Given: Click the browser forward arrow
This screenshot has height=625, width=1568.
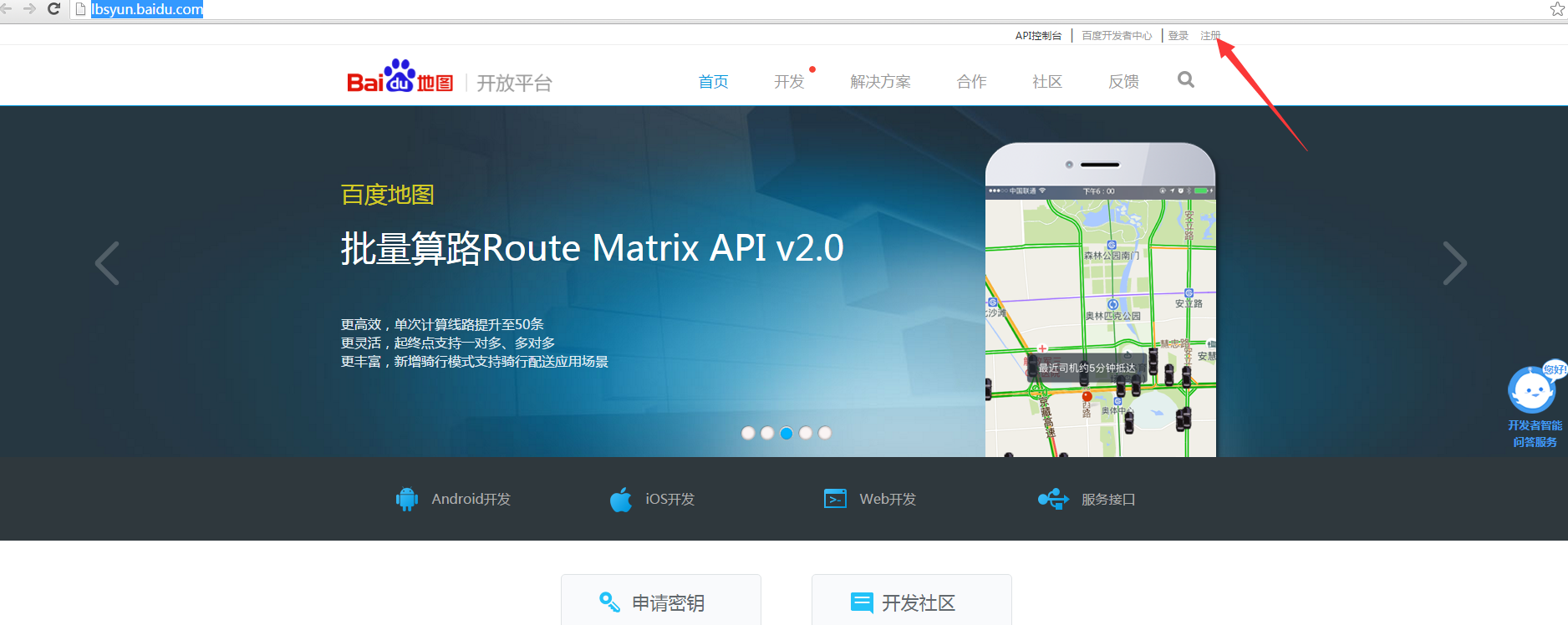Looking at the screenshot, I should click(x=29, y=8).
